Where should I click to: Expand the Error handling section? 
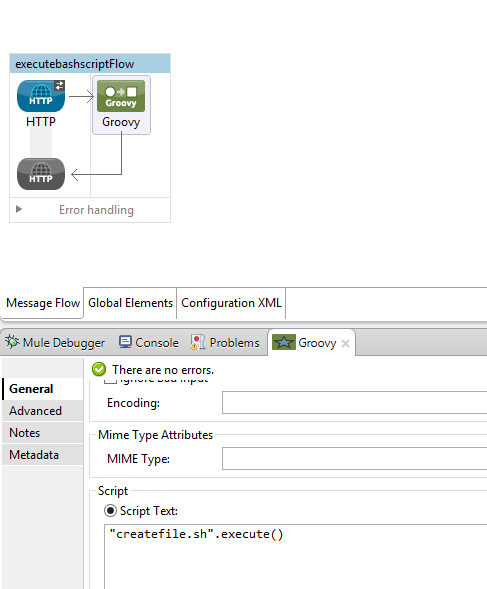[19, 209]
